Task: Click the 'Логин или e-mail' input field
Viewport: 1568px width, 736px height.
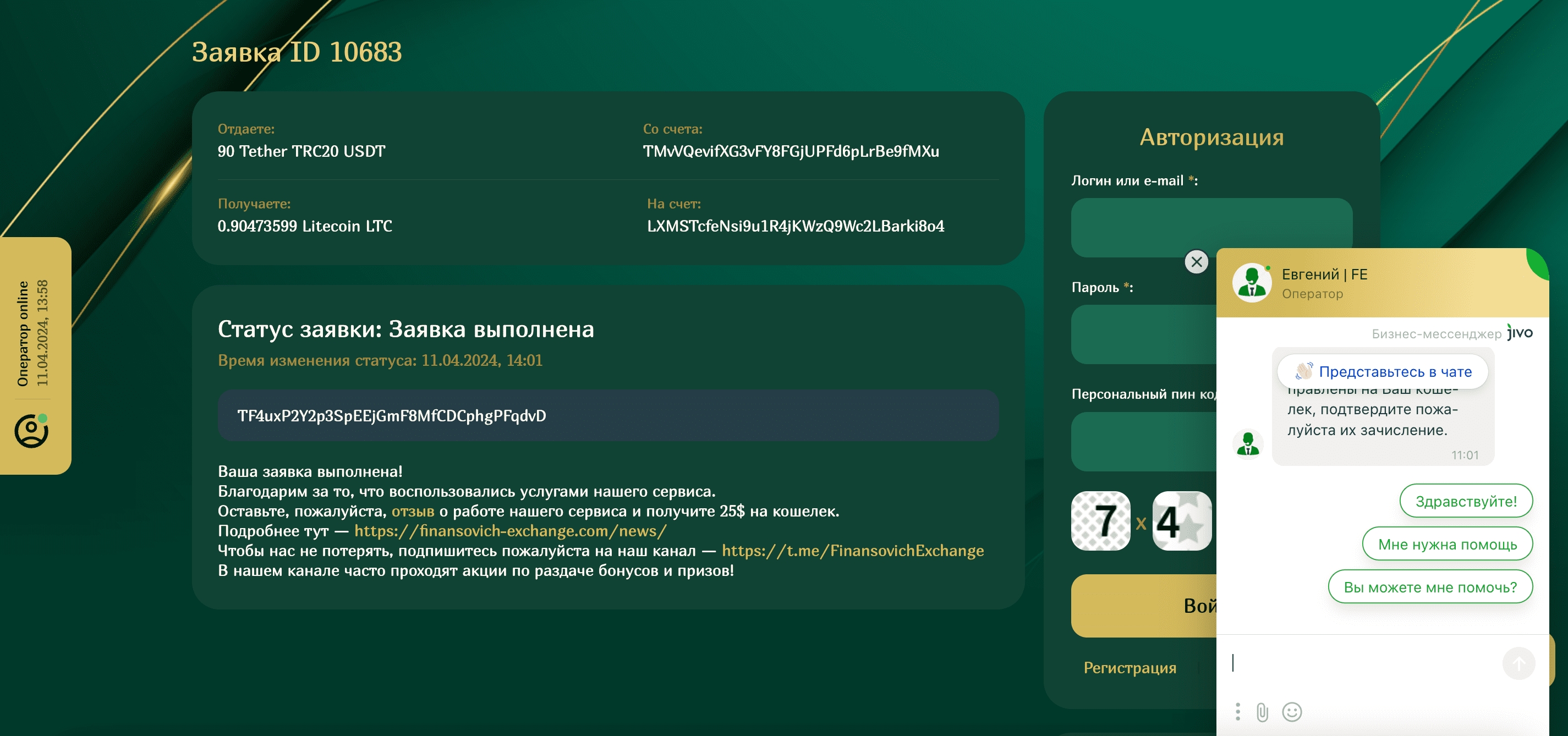Action: (x=1211, y=227)
